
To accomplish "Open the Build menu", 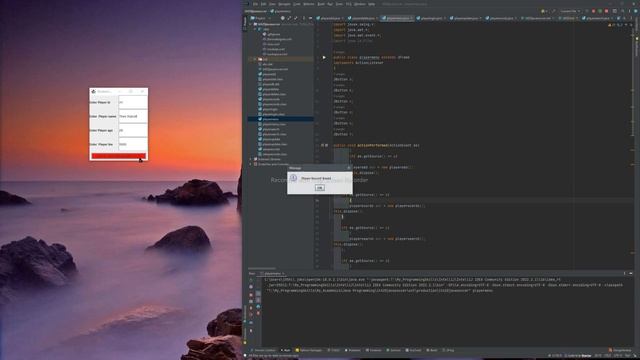I will pyautogui.click(x=321, y=4).
